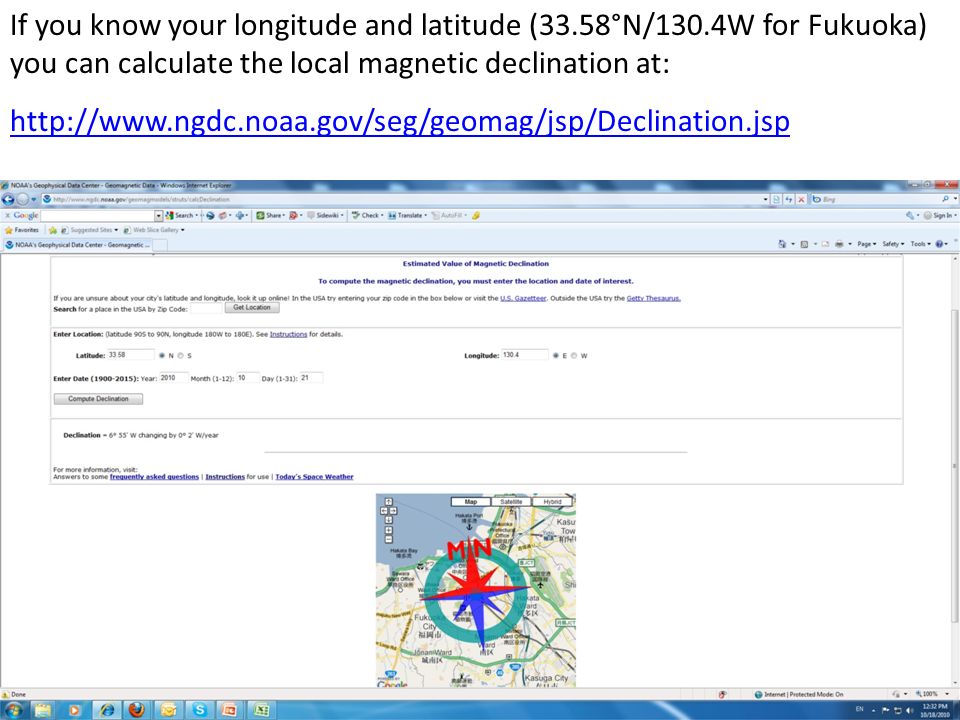The width and height of the screenshot is (960, 720).
Task: Close the Google toolbar with its X
Action: 7,216
